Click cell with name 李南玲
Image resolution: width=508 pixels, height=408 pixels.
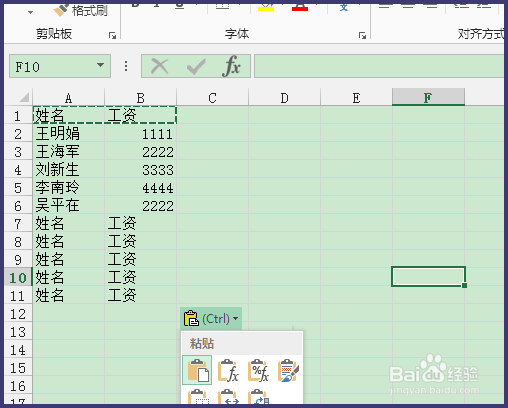point(69,188)
